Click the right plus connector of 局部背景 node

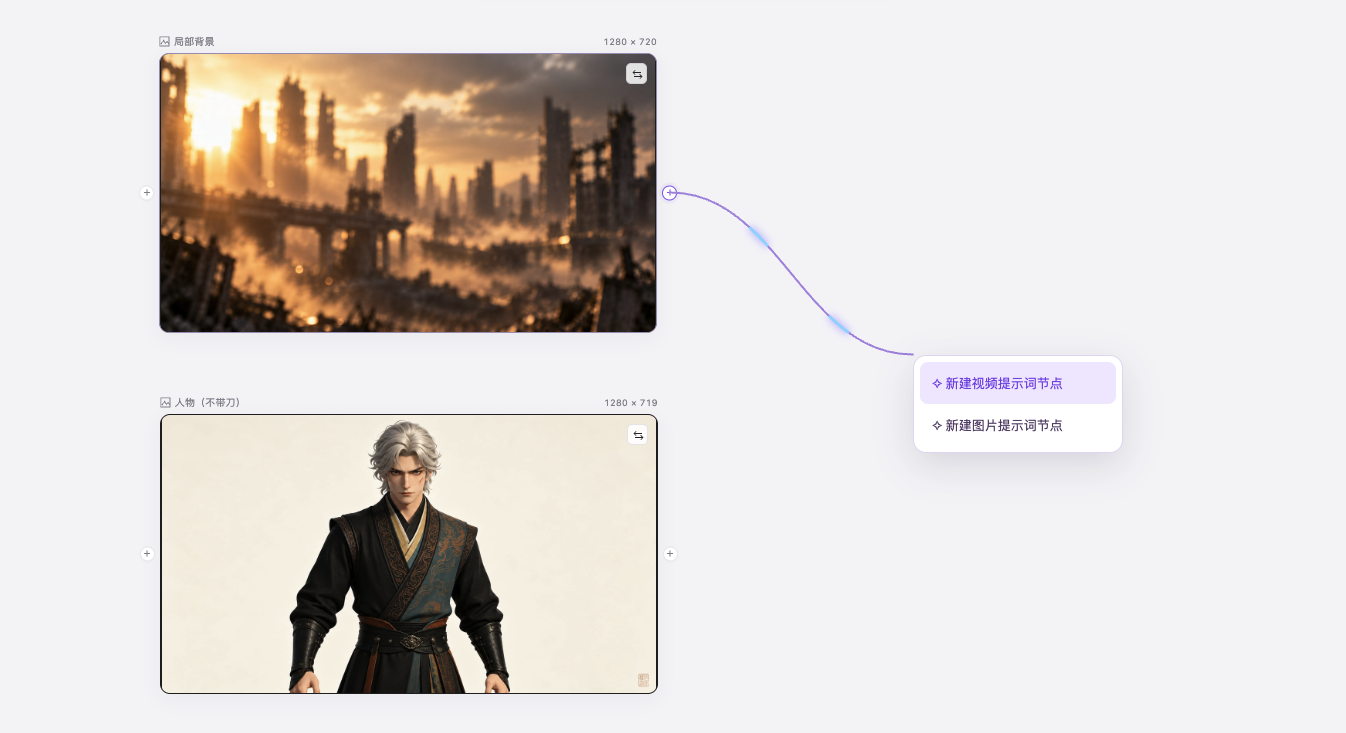tap(670, 193)
